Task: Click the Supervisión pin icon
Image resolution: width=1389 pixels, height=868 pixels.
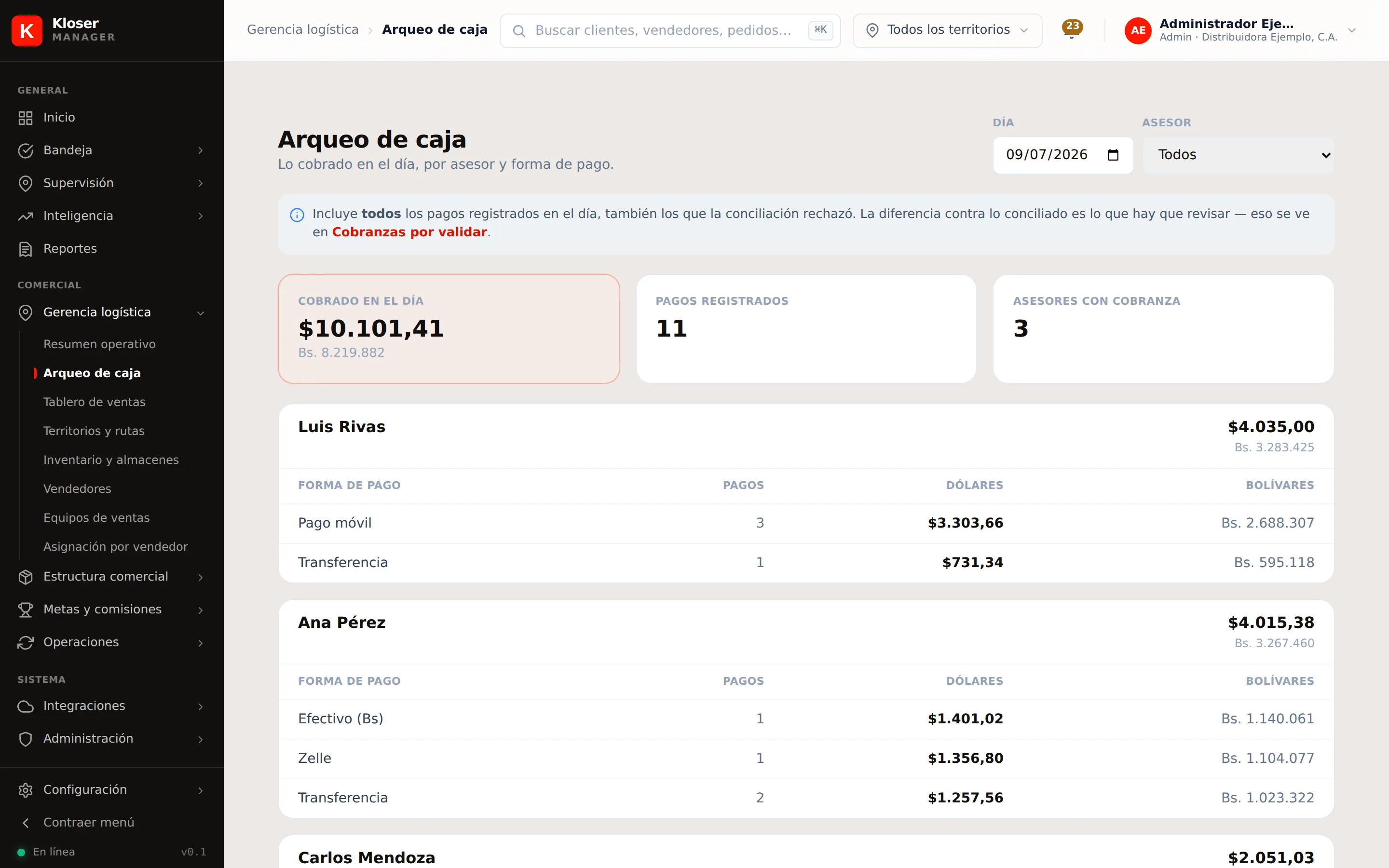Action: coord(25,183)
